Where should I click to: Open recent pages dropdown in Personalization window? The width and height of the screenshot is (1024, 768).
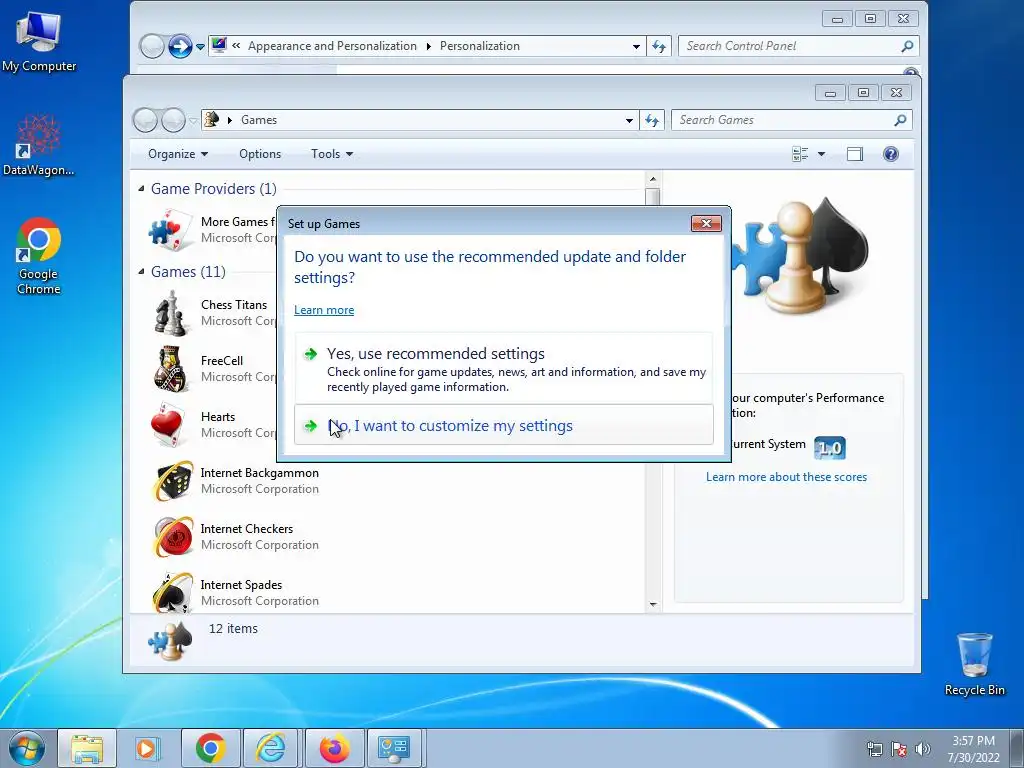point(200,47)
